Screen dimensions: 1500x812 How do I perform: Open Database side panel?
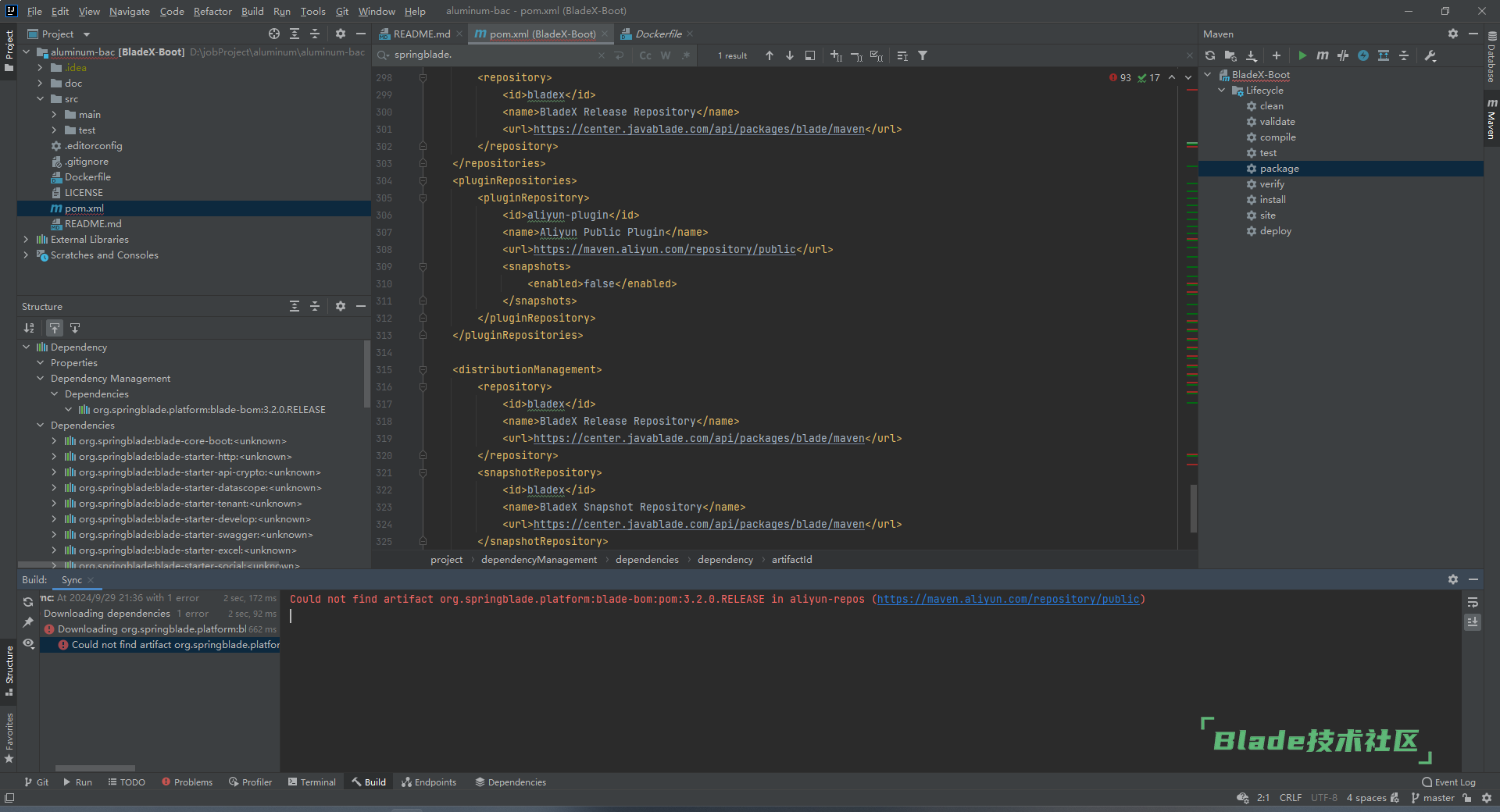pyautogui.click(x=1491, y=56)
